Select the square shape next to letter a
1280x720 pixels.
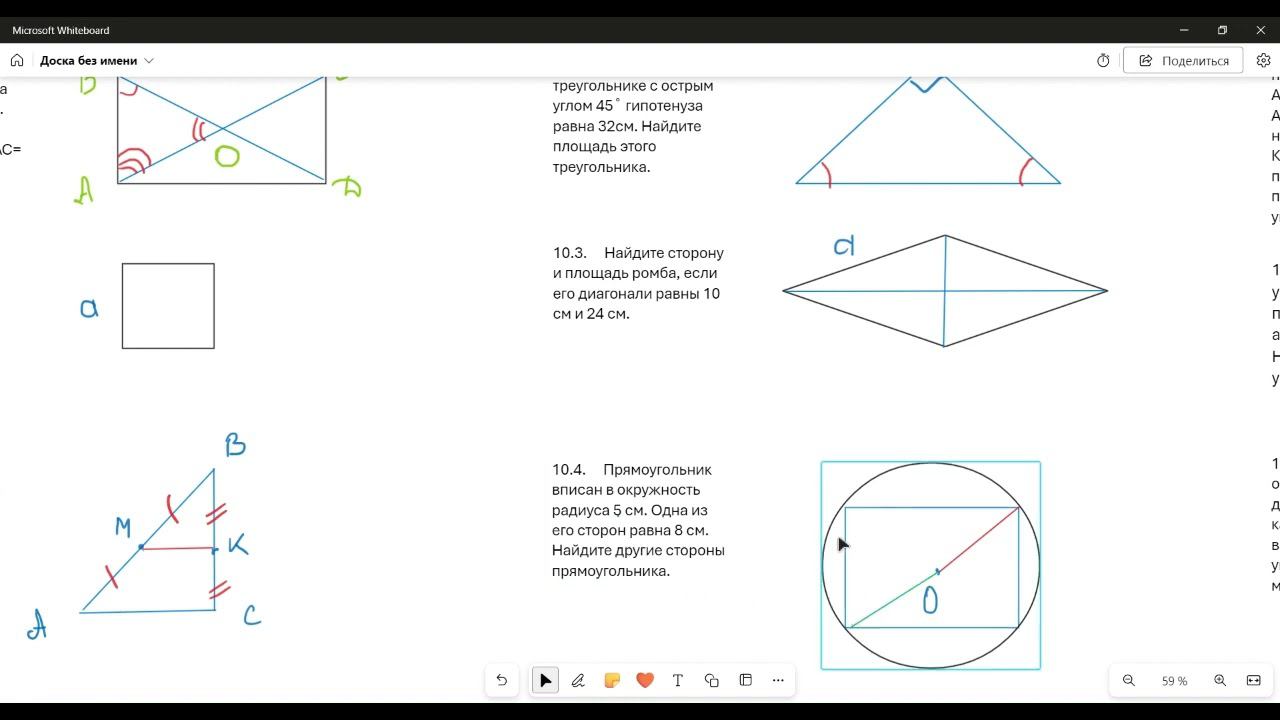click(x=168, y=306)
